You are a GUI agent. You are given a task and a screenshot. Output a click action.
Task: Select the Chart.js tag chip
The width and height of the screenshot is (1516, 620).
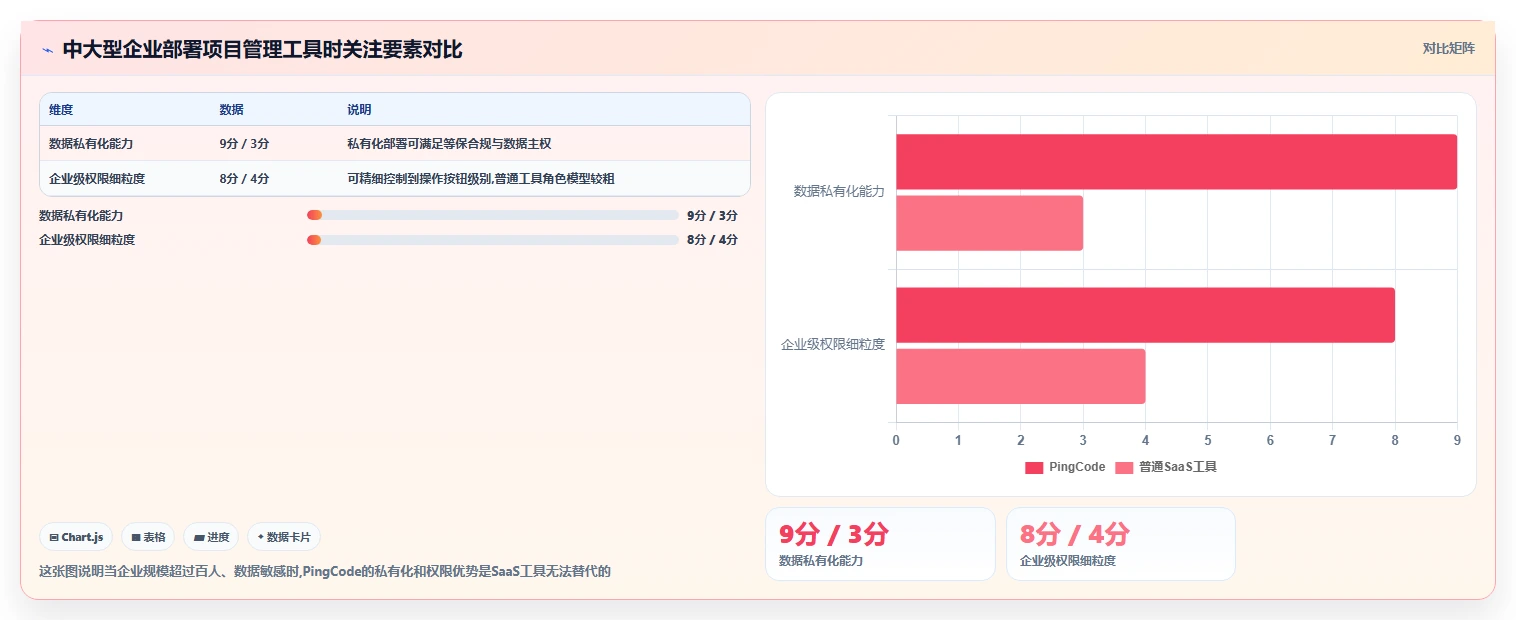coord(76,537)
